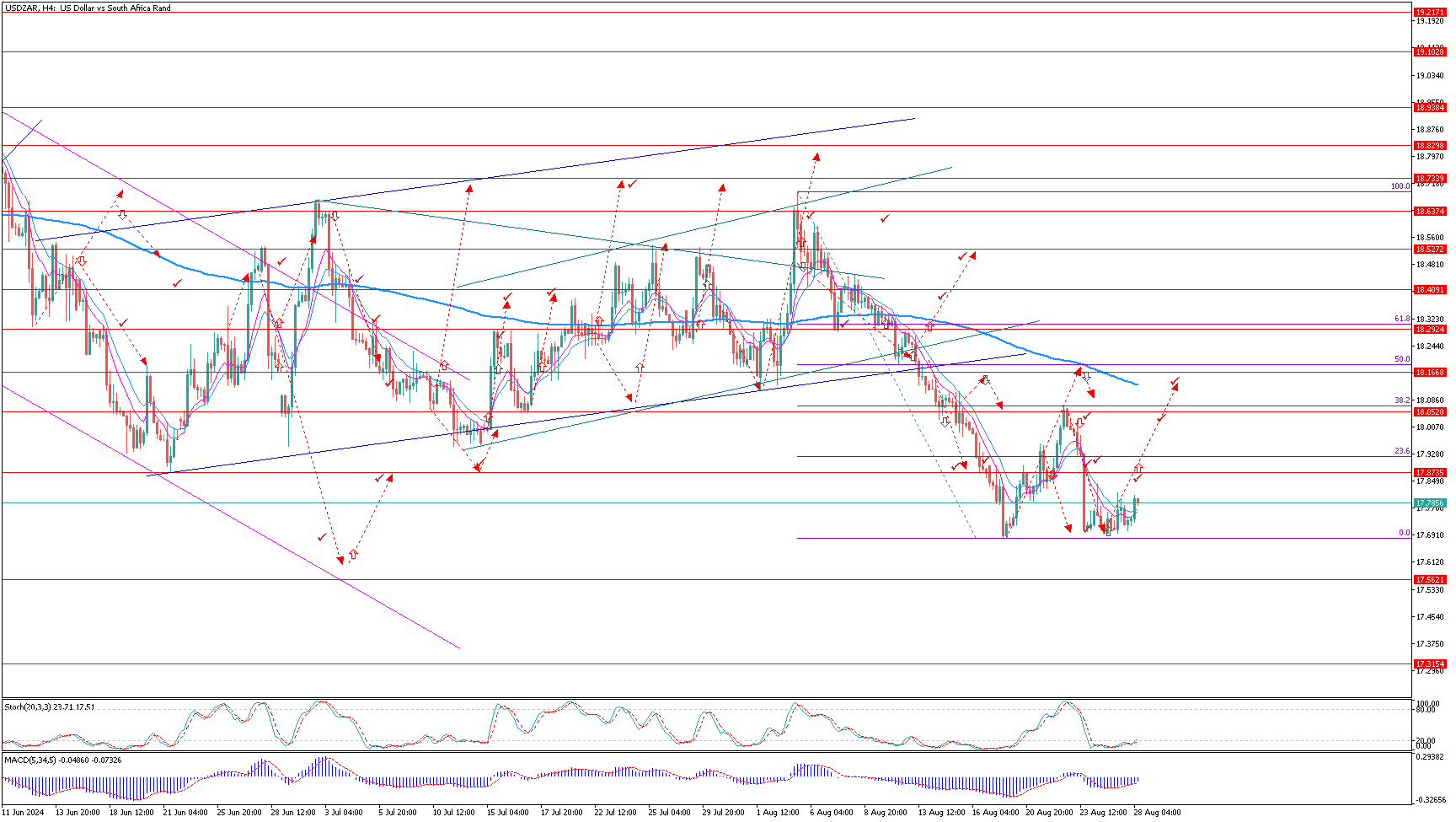Screen dimensions: 1456x822
Task: Click the 17 Jul 20:00 time label
Action: tap(563, 813)
